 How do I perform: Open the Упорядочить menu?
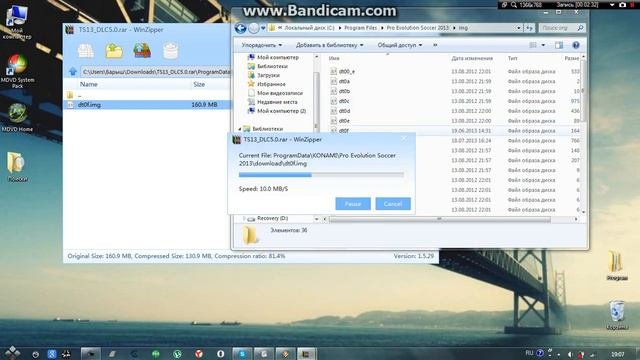pos(261,45)
